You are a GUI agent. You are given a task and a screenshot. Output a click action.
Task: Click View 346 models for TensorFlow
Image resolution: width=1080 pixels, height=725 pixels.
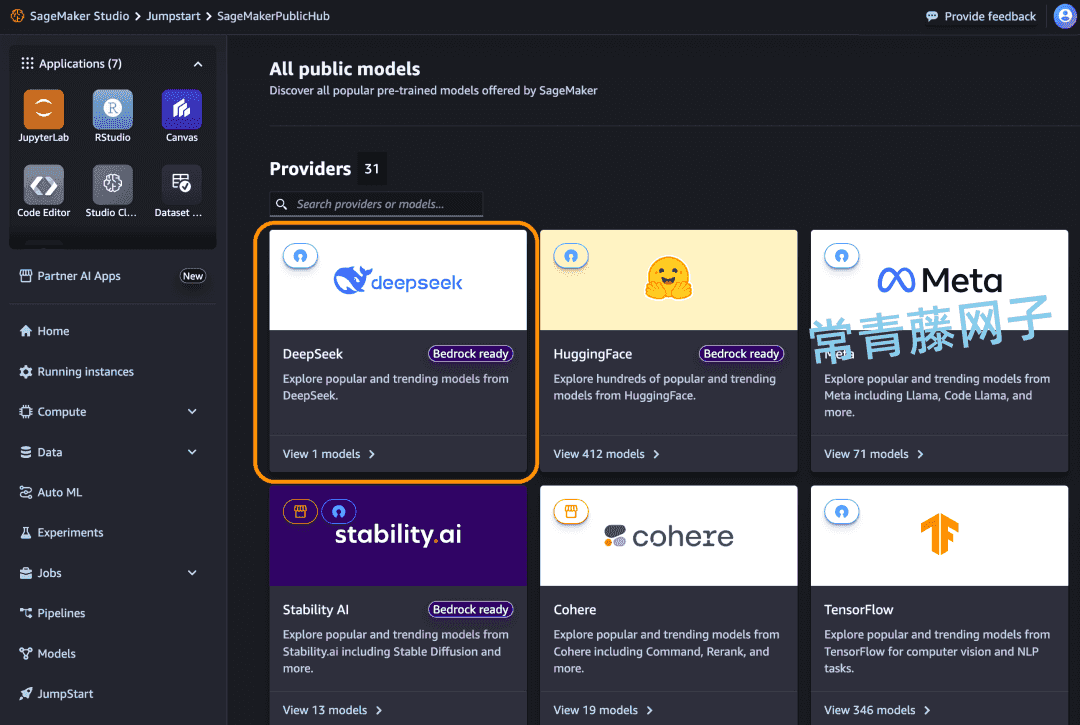click(877, 710)
